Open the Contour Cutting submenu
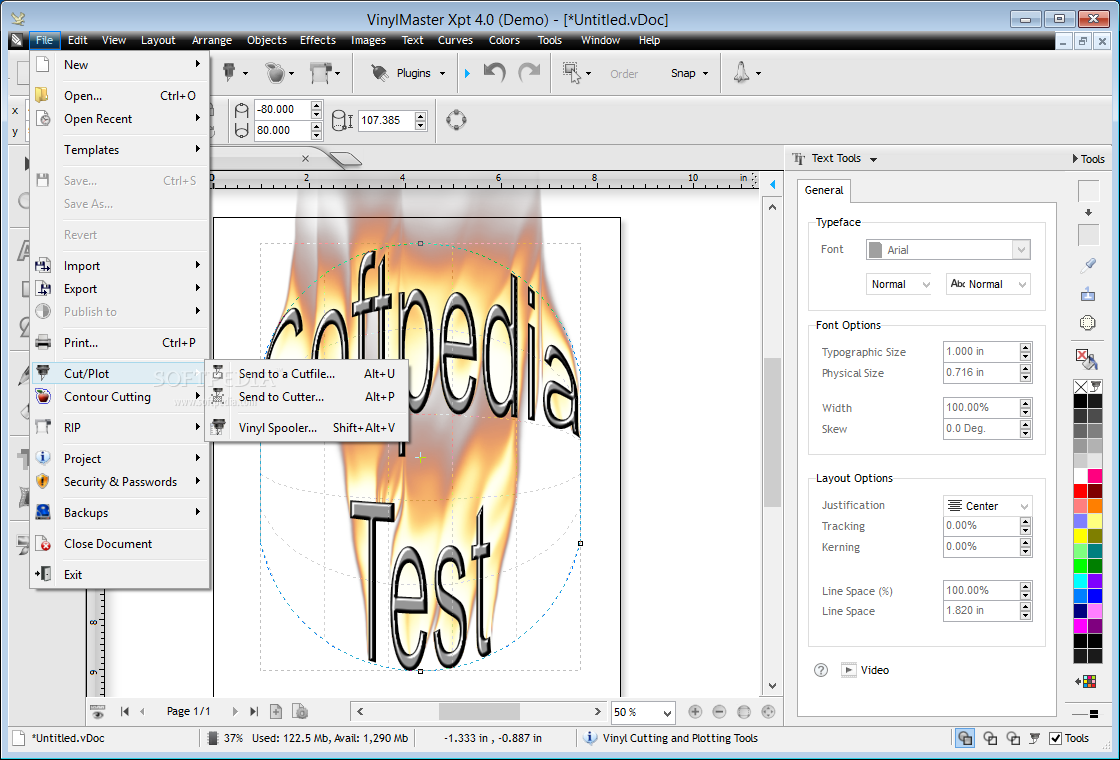1120x760 pixels. click(x=120, y=396)
